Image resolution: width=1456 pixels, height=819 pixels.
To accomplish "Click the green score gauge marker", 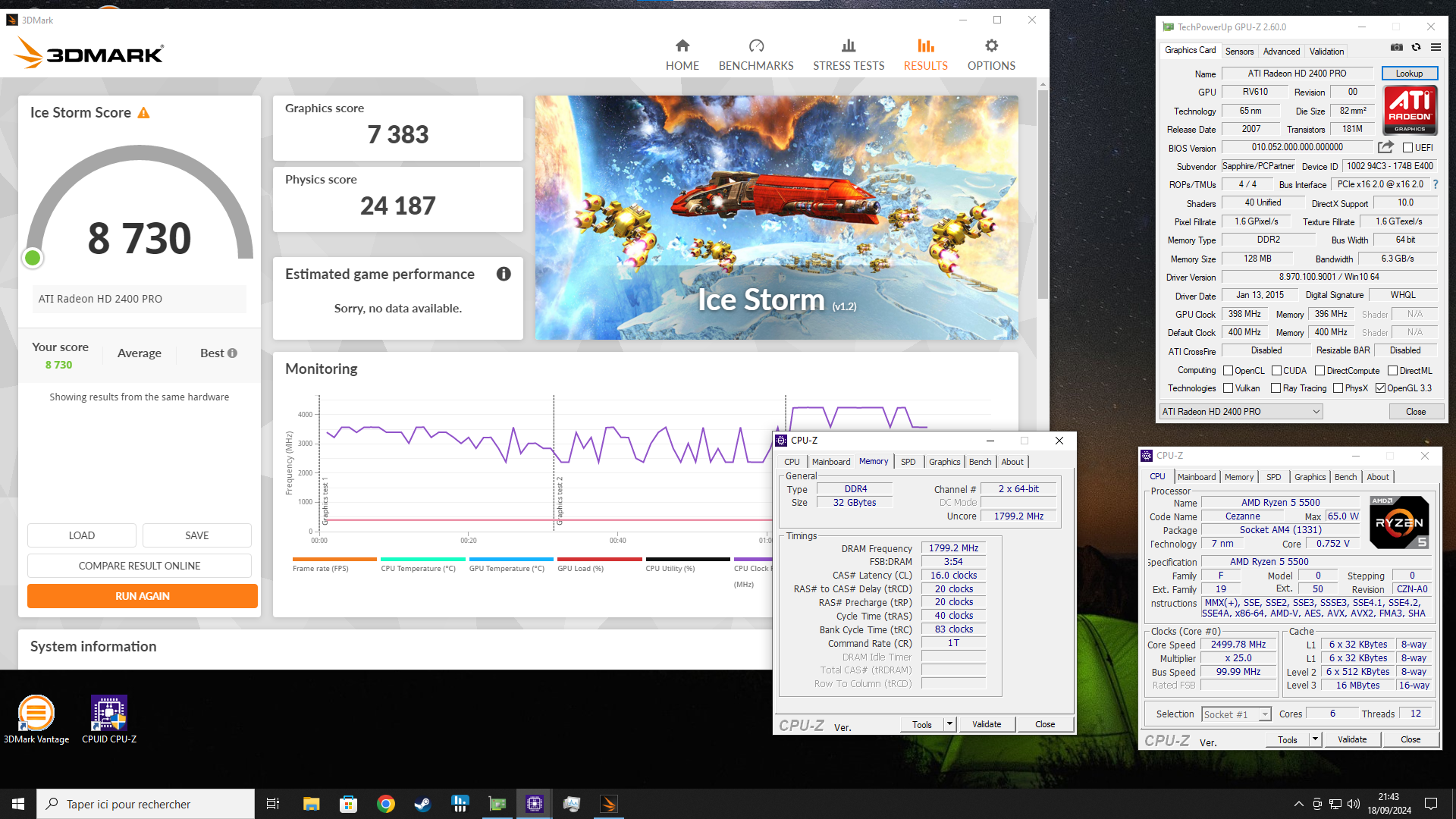I will [33, 258].
